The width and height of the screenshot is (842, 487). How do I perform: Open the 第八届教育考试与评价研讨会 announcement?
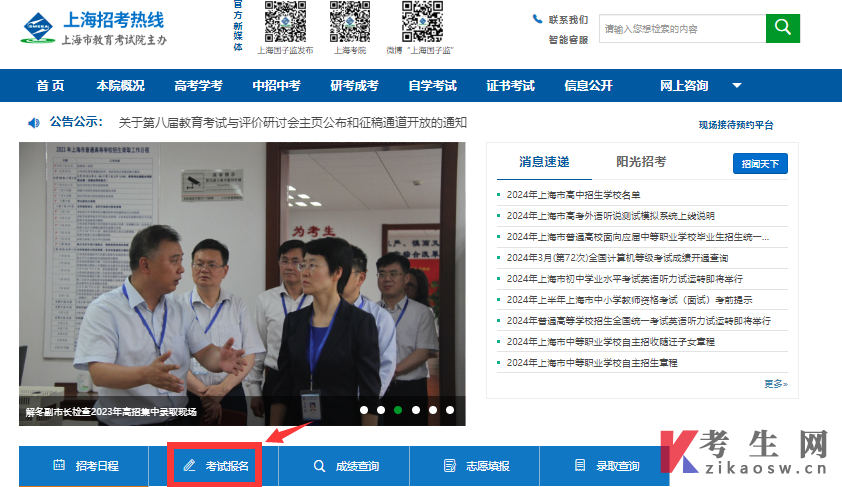click(293, 122)
